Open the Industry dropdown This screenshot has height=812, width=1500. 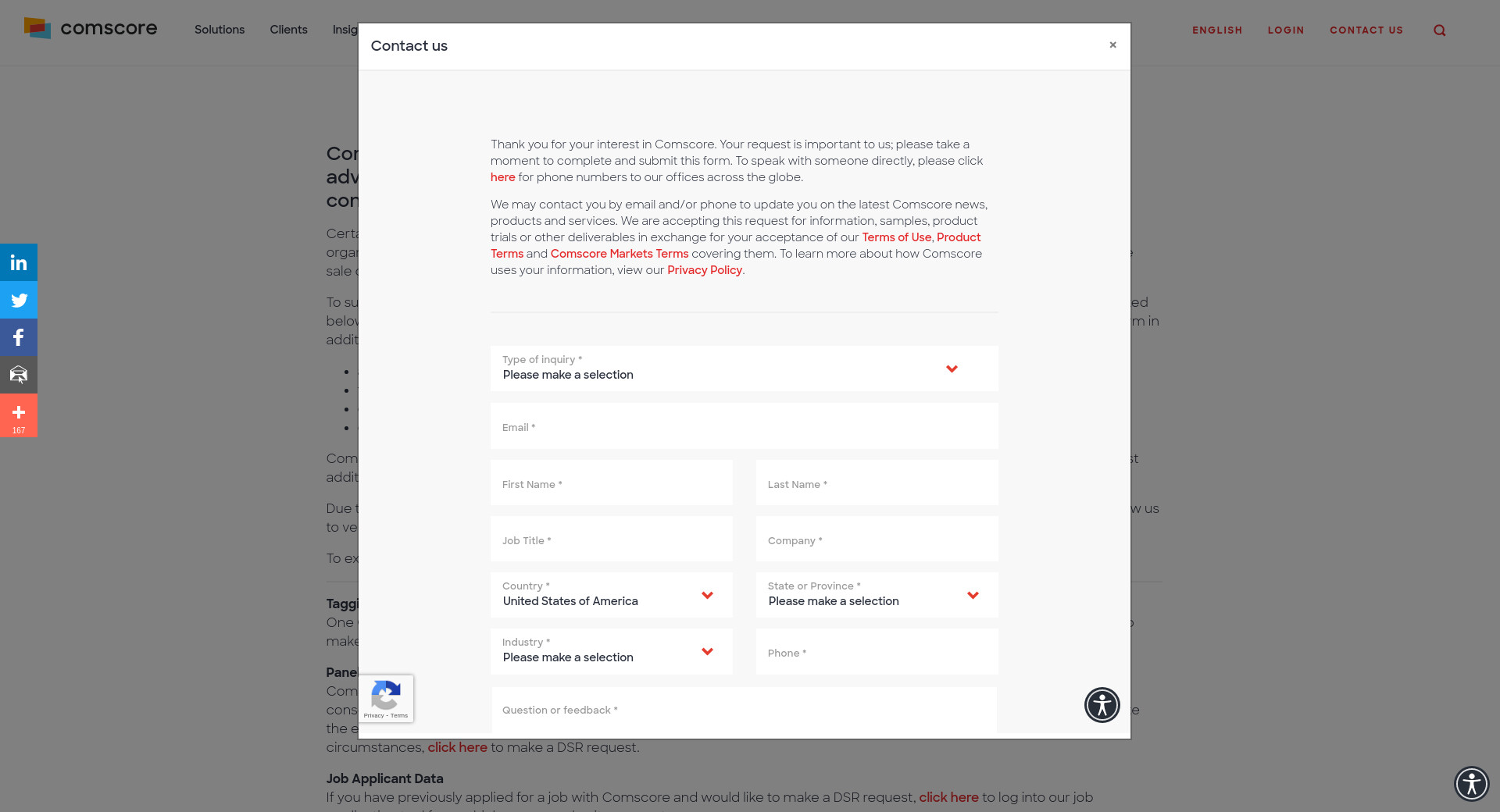(x=611, y=651)
